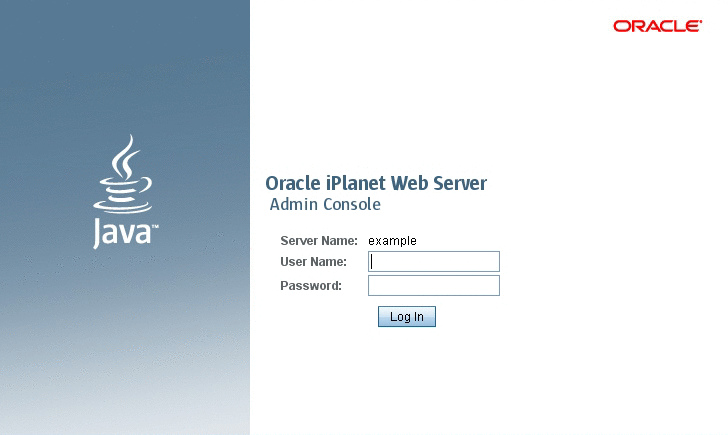Click the Oracle logo
Image resolution: width=728 pixels, height=435 pixels.
[657, 26]
